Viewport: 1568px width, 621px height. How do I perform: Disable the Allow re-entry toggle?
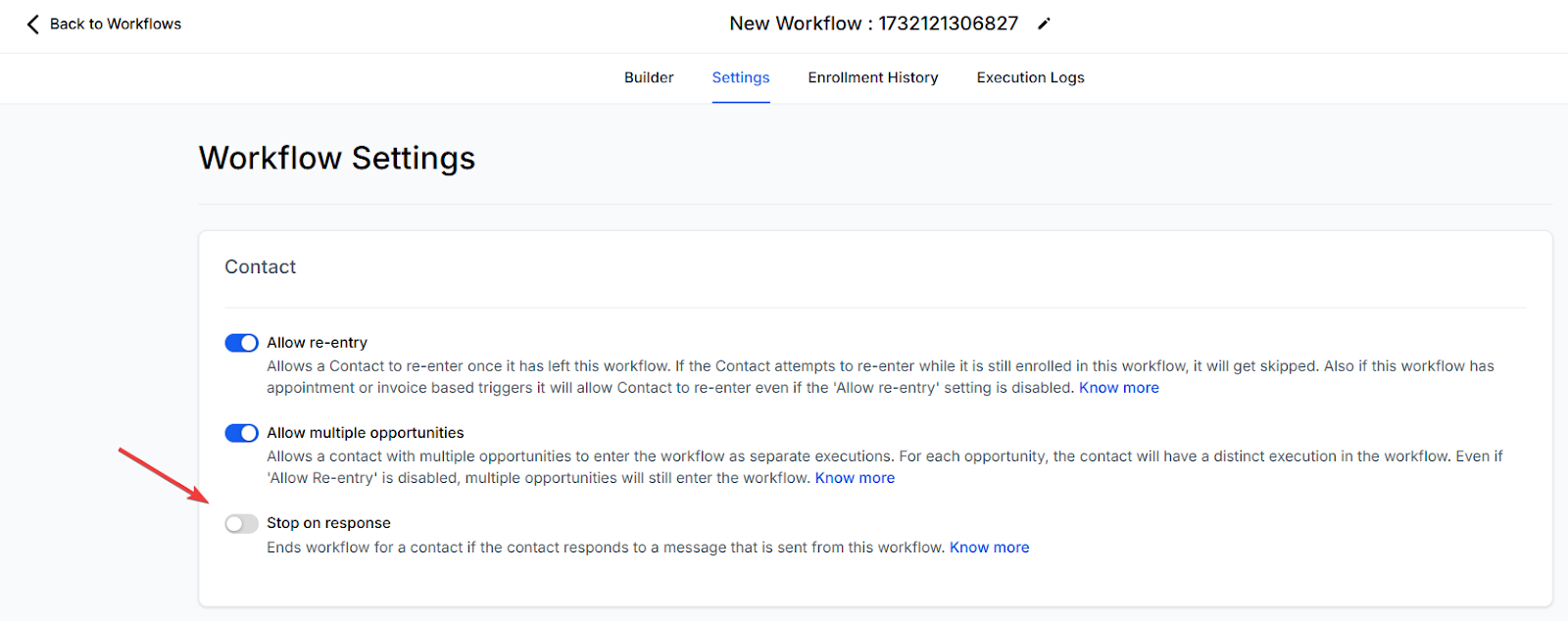241,343
